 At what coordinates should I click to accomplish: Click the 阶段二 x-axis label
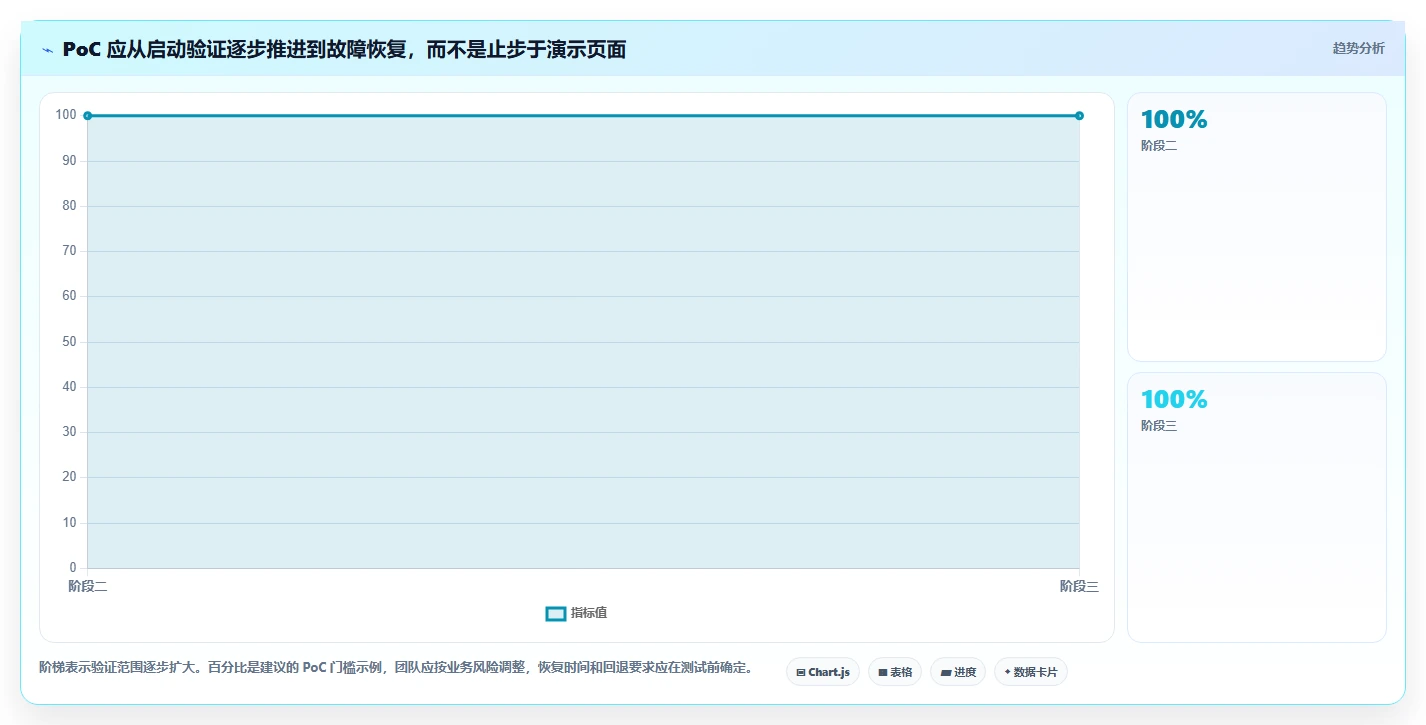88,587
